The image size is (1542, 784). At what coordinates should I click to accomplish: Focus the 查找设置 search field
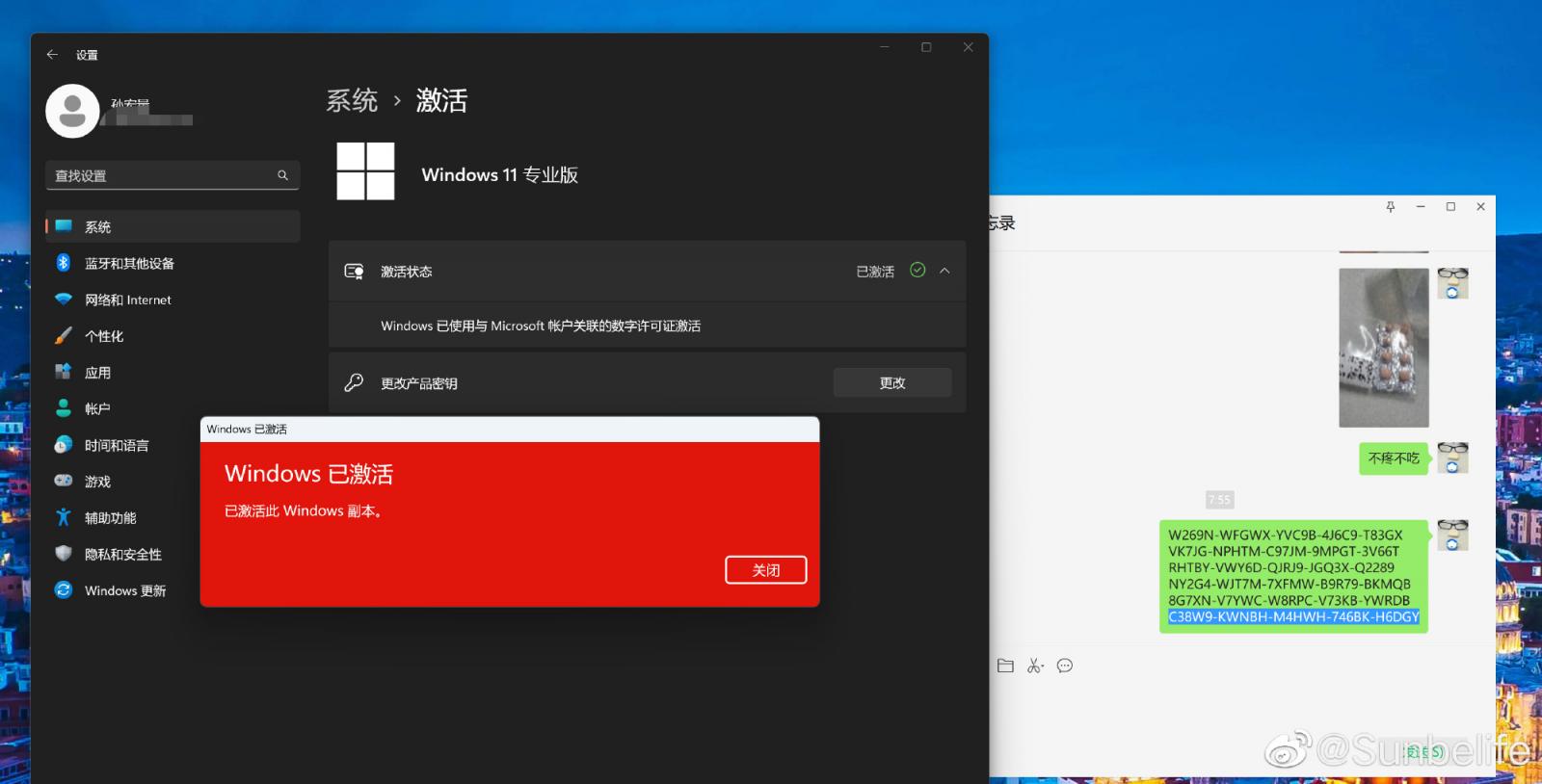tap(173, 175)
